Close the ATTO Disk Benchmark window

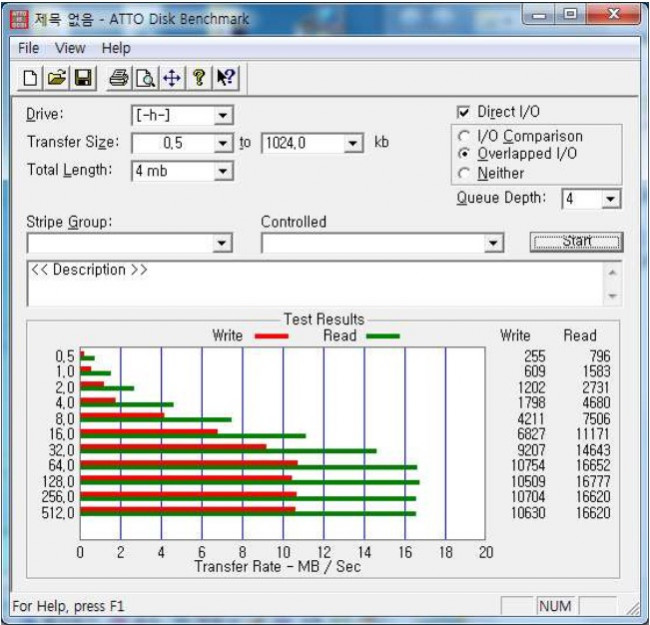614,15
